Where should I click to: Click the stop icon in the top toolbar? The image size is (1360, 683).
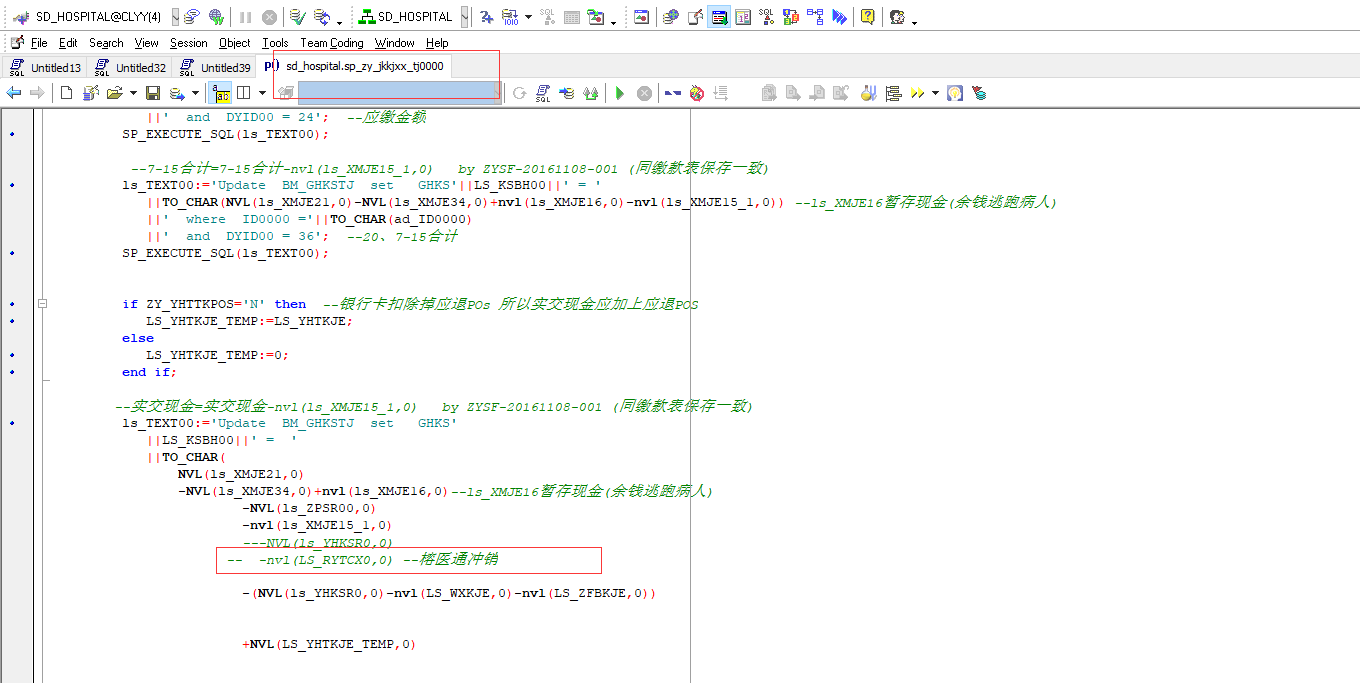269,17
